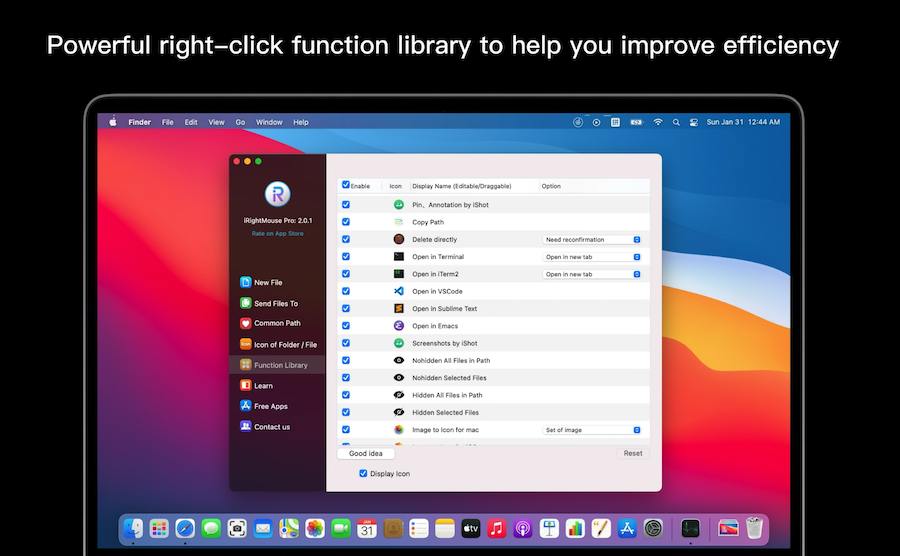The height and width of the screenshot is (556, 900).
Task: Click the Sublime Text icon
Action: (399, 308)
